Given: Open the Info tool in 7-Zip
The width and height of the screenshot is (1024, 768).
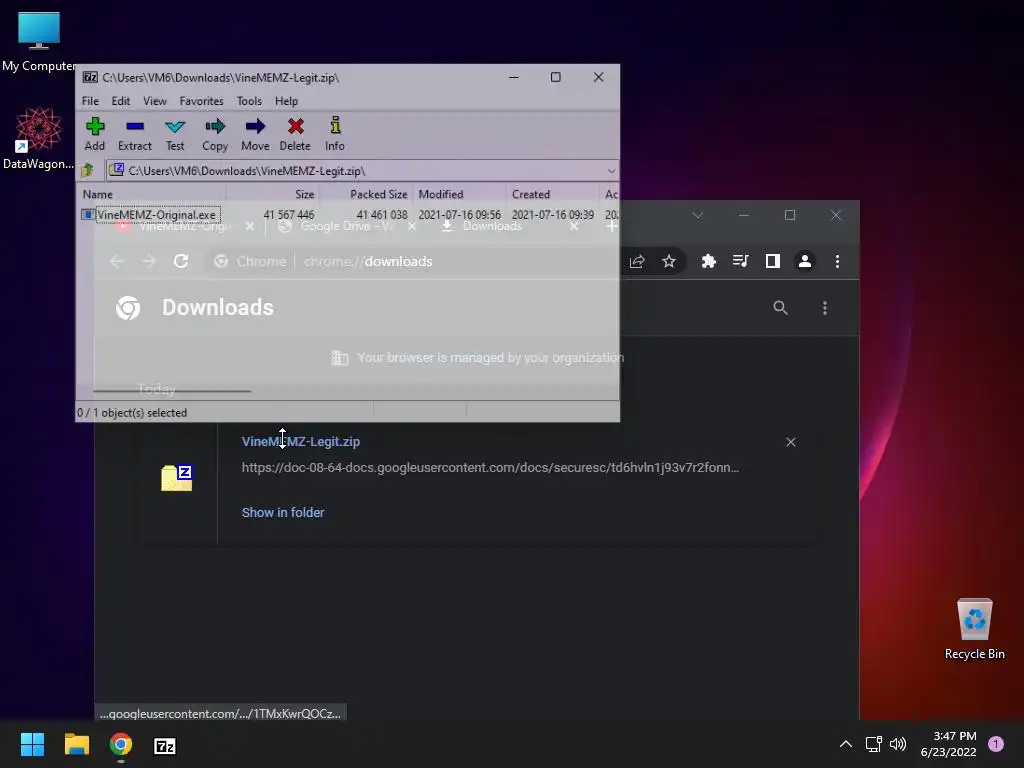Looking at the screenshot, I should [334, 135].
